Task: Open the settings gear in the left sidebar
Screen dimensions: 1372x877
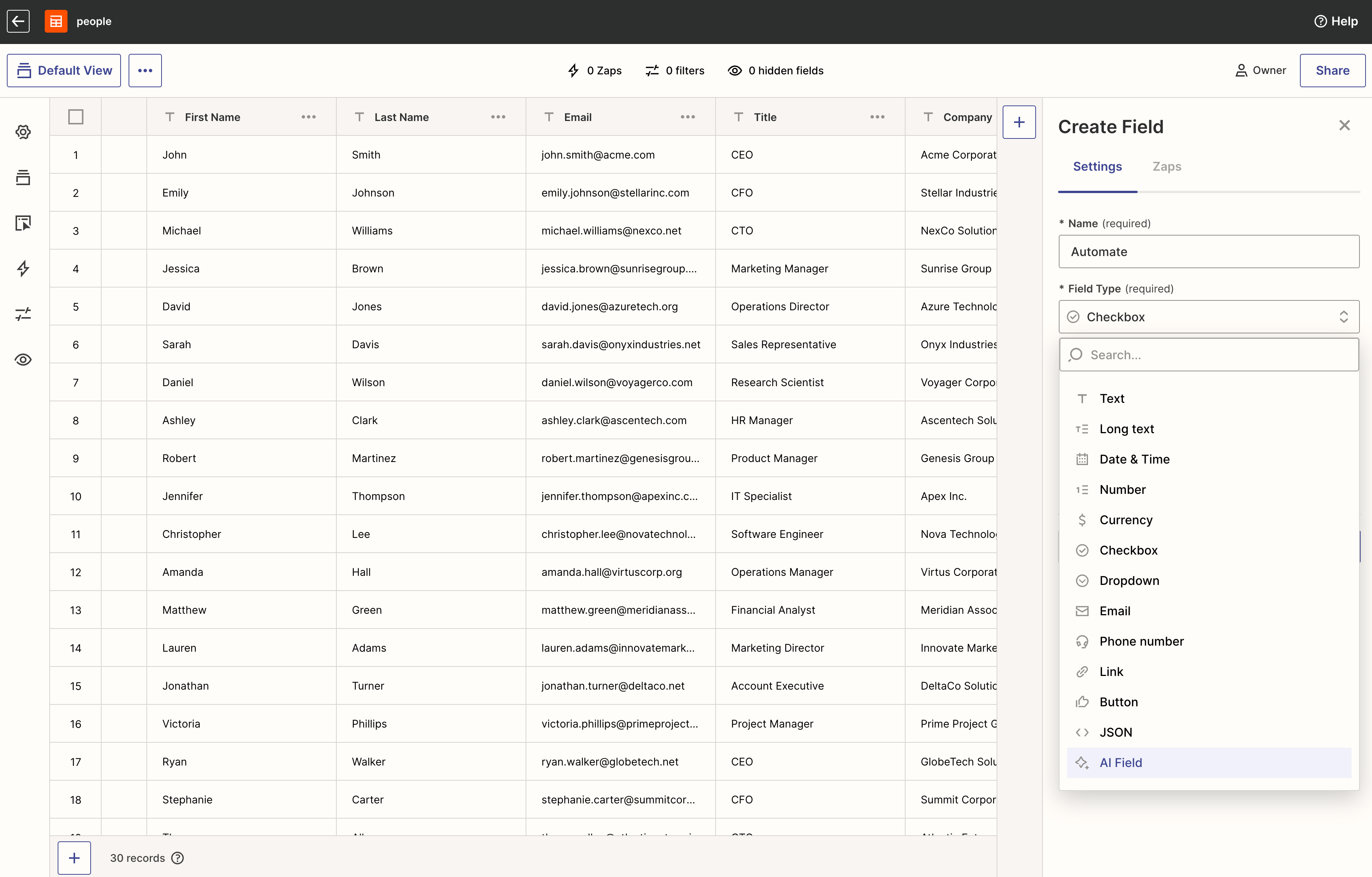Action: coord(23,132)
